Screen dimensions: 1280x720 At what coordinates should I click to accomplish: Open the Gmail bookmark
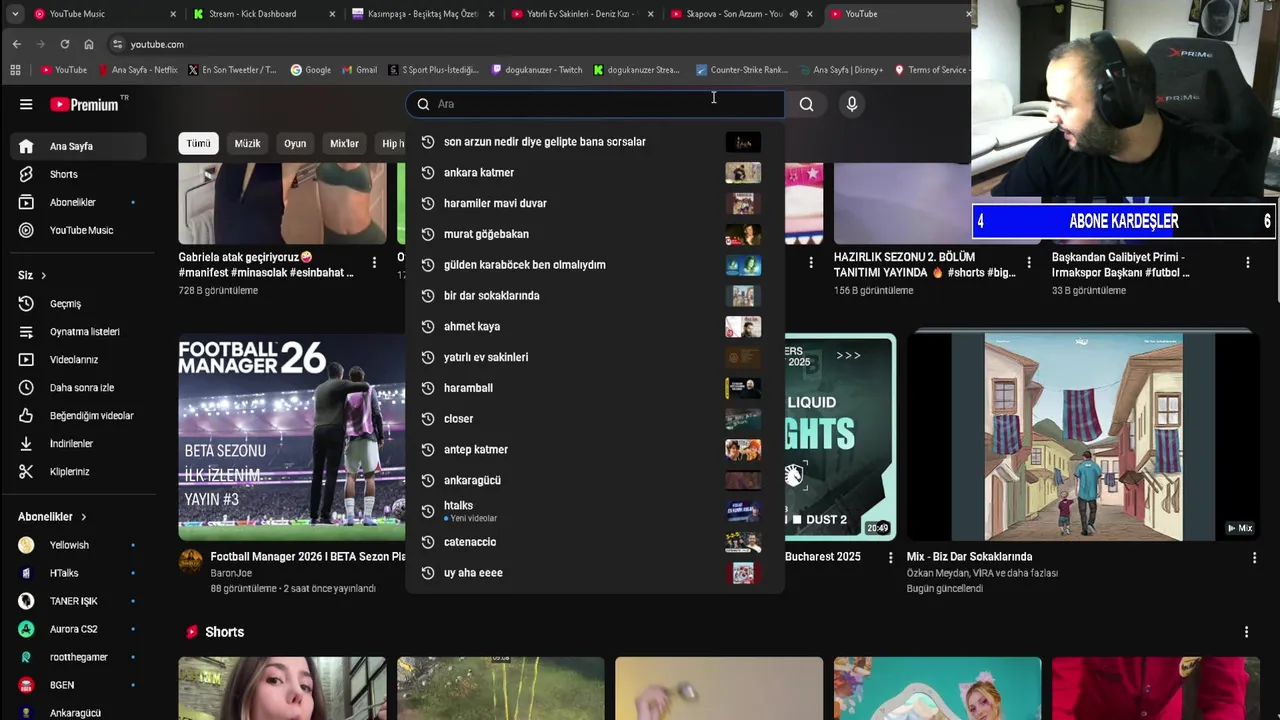359,70
